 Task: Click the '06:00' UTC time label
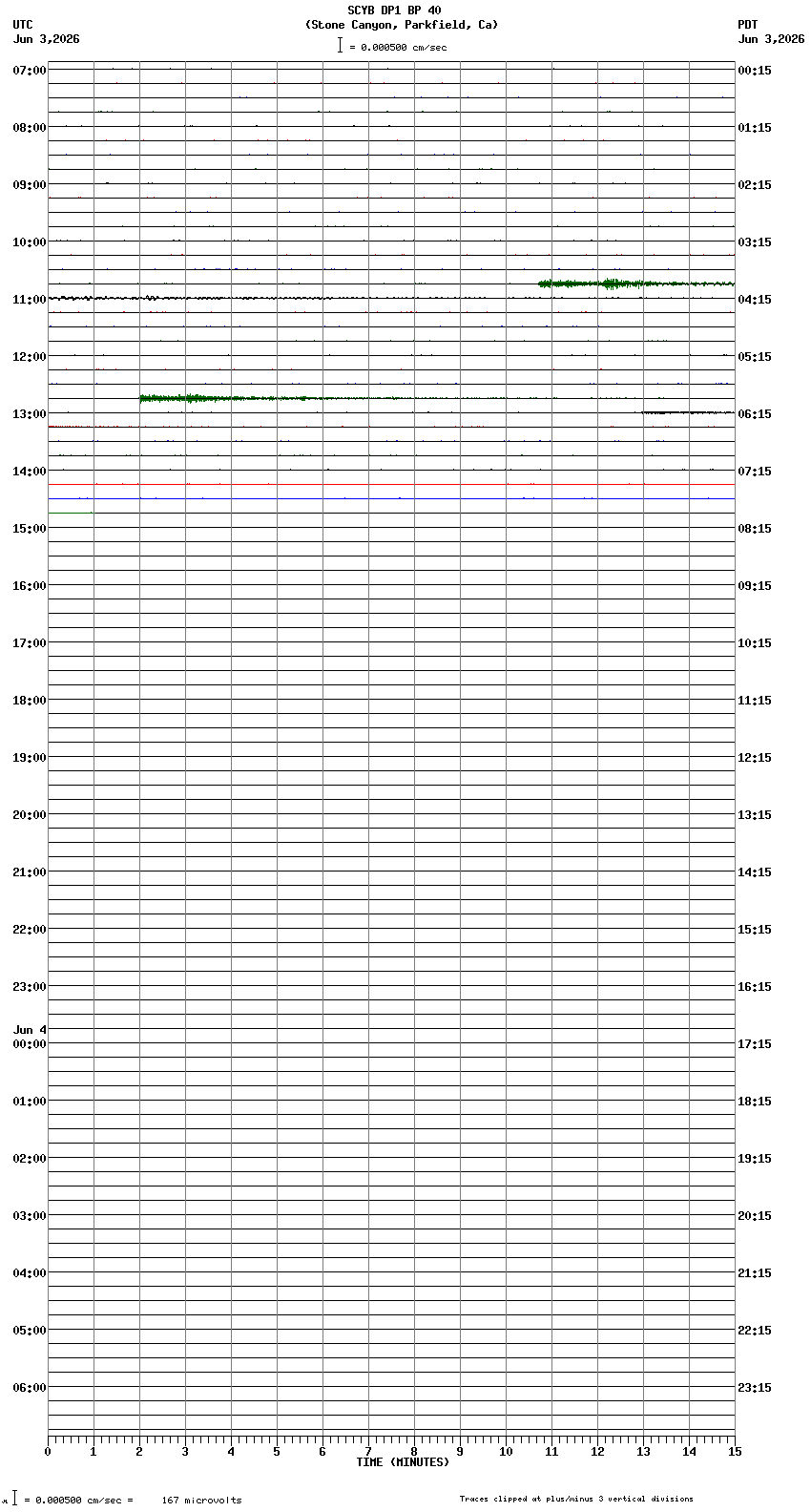[30, 1388]
